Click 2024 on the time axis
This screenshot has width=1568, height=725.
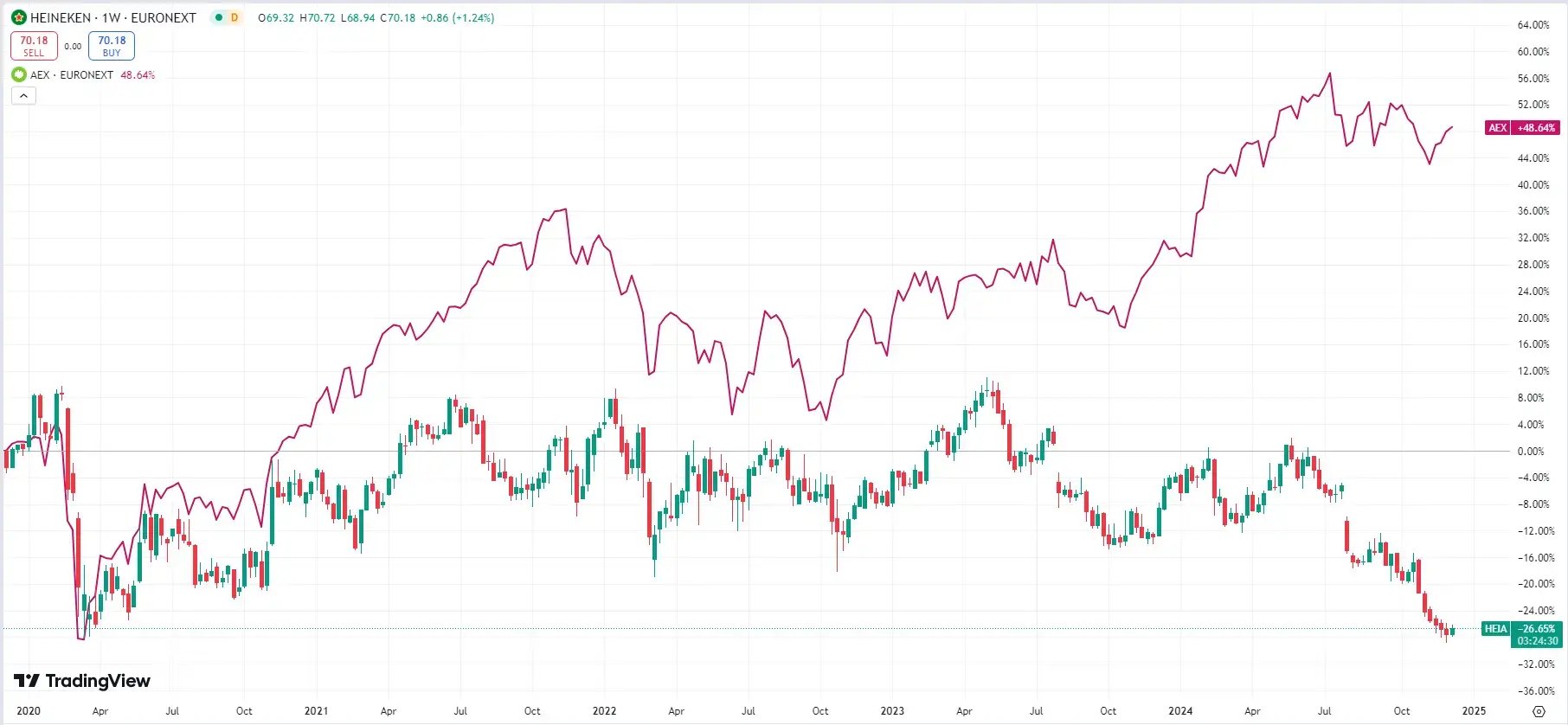(1180, 711)
